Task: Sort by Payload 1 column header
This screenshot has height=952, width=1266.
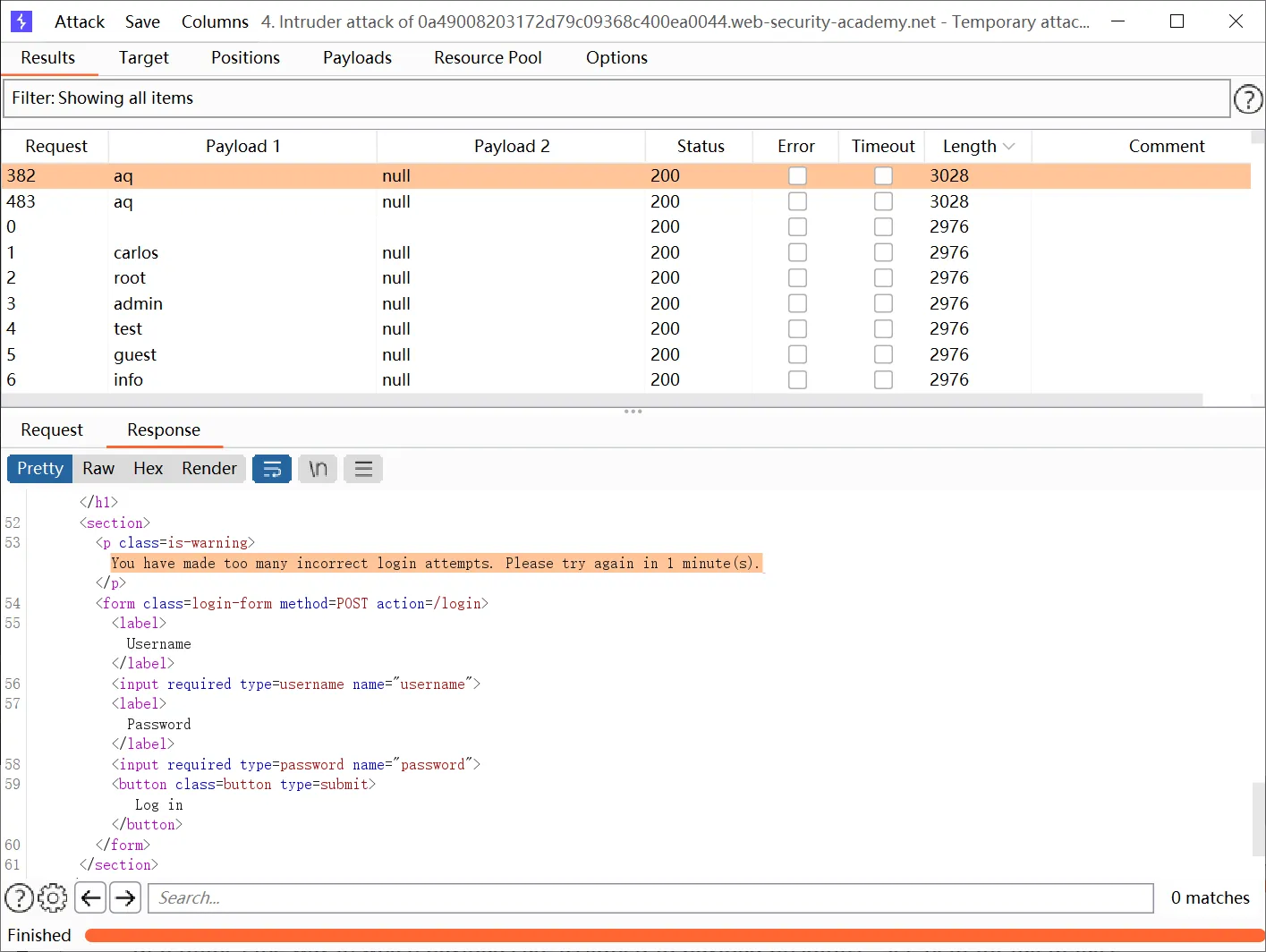Action: pyautogui.click(x=242, y=147)
